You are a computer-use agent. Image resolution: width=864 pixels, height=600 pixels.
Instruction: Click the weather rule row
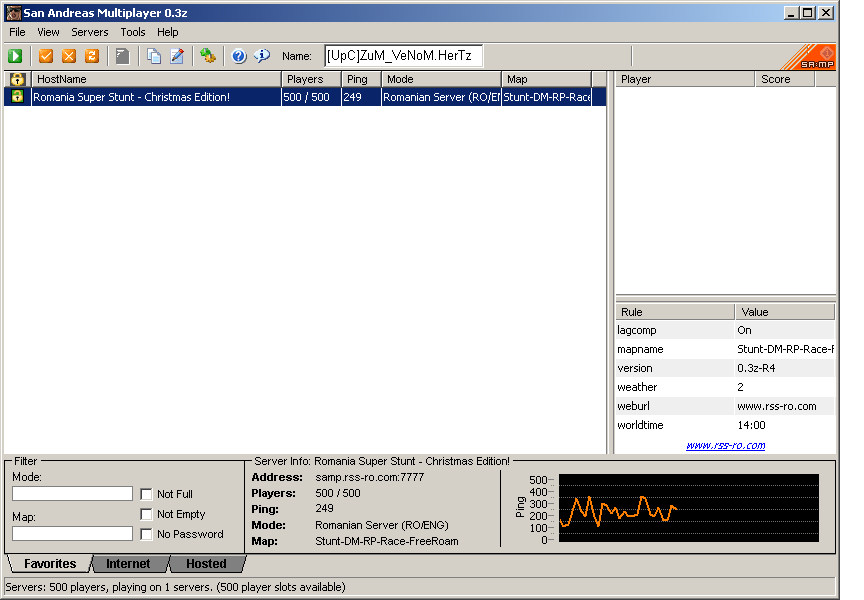[x=725, y=387]
